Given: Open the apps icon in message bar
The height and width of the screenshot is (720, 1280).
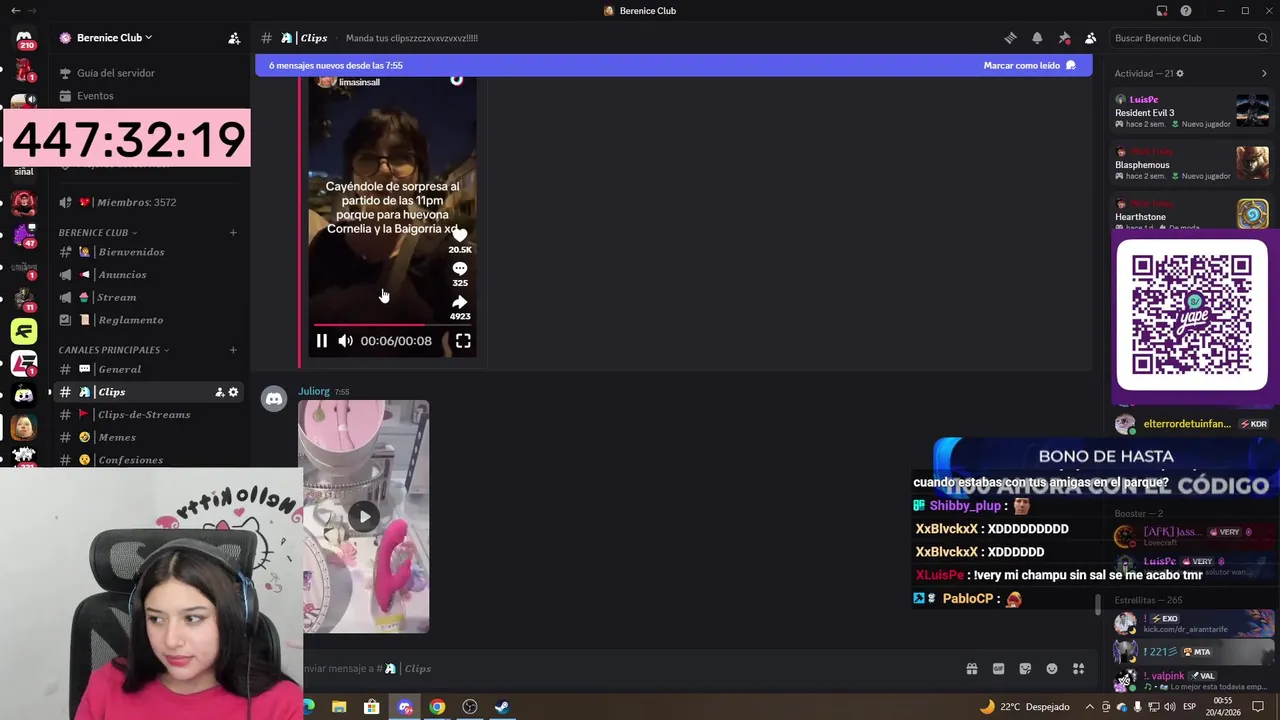Looking at the screenshot, I should click(x=1078, y=669).
